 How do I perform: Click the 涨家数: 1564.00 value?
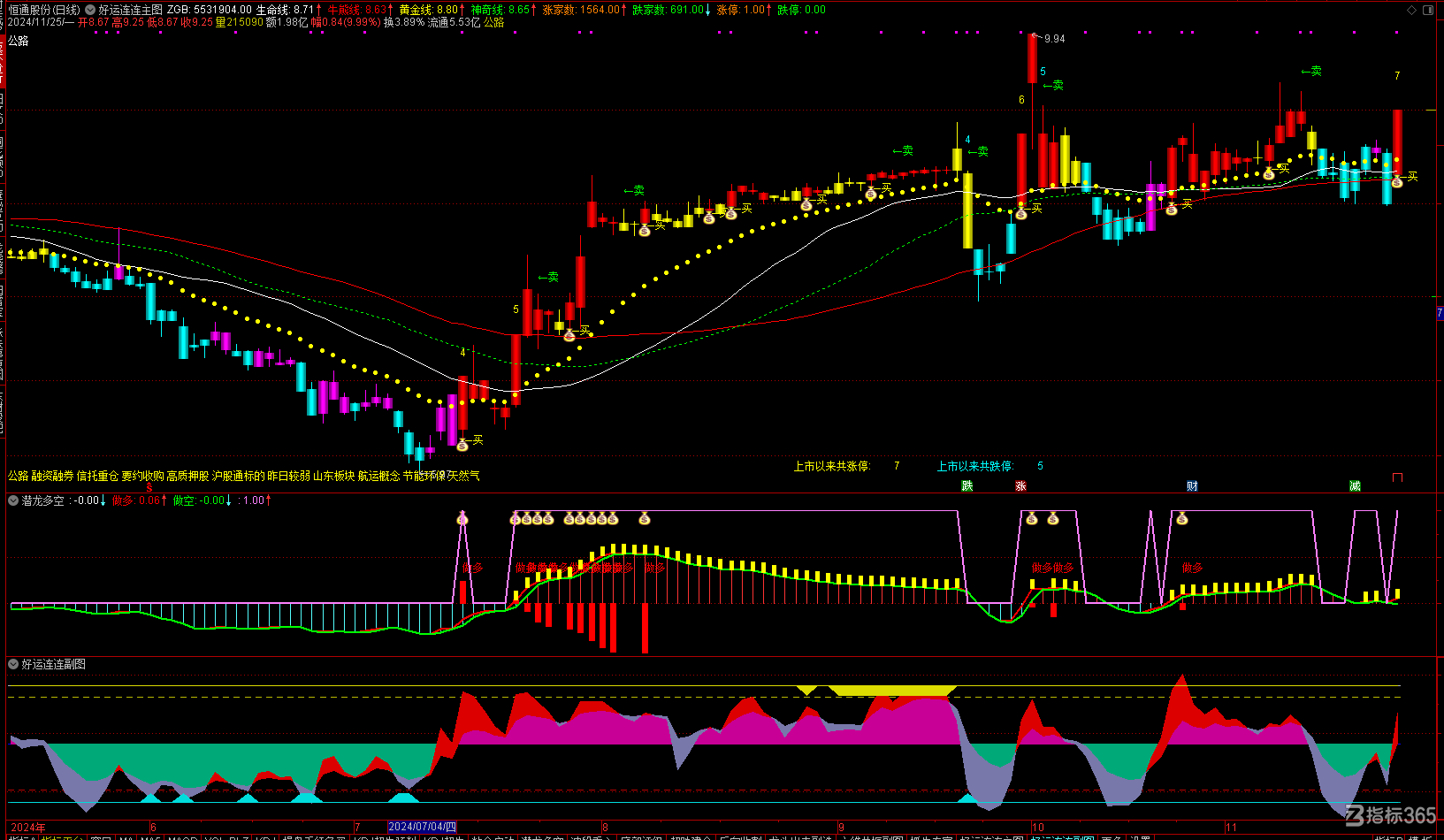[581, 10]
